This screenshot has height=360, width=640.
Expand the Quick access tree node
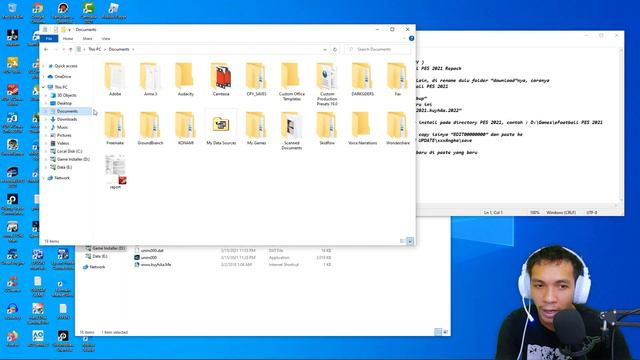click(44, 66)
